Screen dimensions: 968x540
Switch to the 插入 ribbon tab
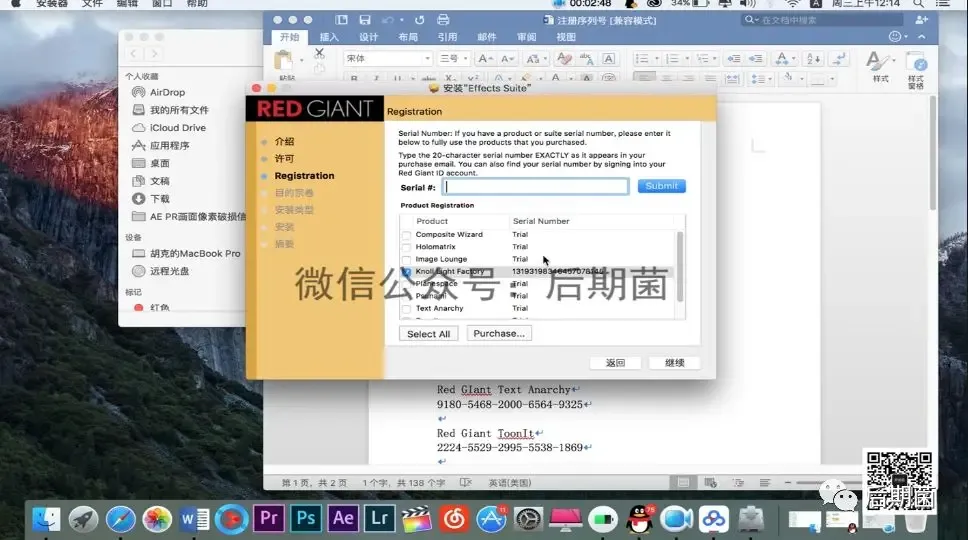pos(329,37)
